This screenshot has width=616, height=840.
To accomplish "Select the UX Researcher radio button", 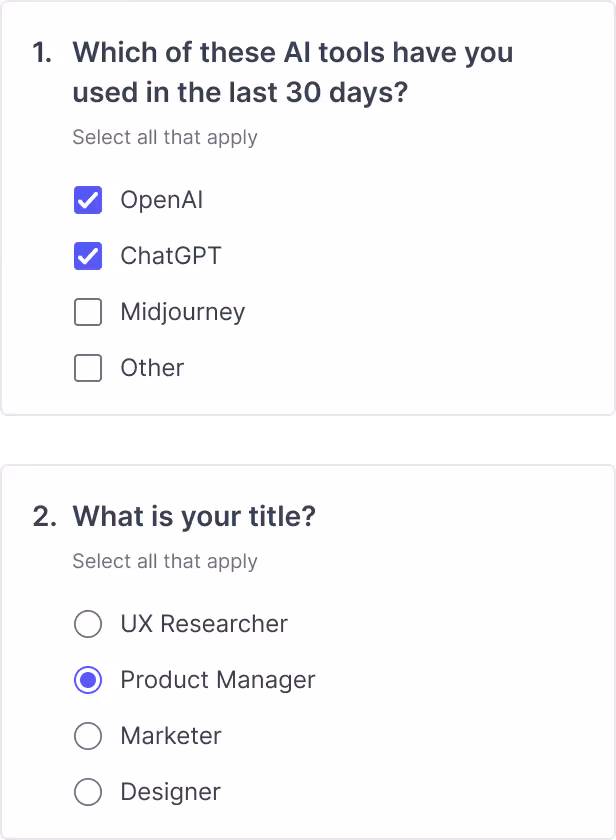I will tap(88, 624).
